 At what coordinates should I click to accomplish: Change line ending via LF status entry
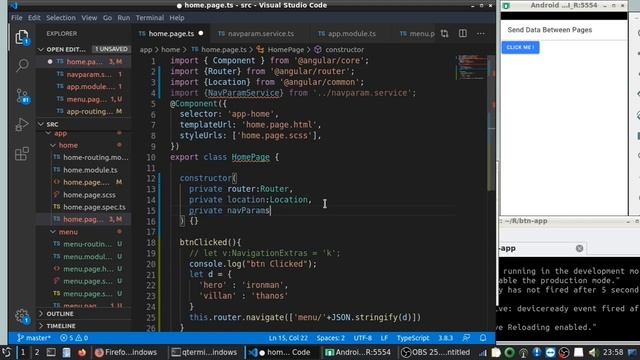tap(384, 338)
